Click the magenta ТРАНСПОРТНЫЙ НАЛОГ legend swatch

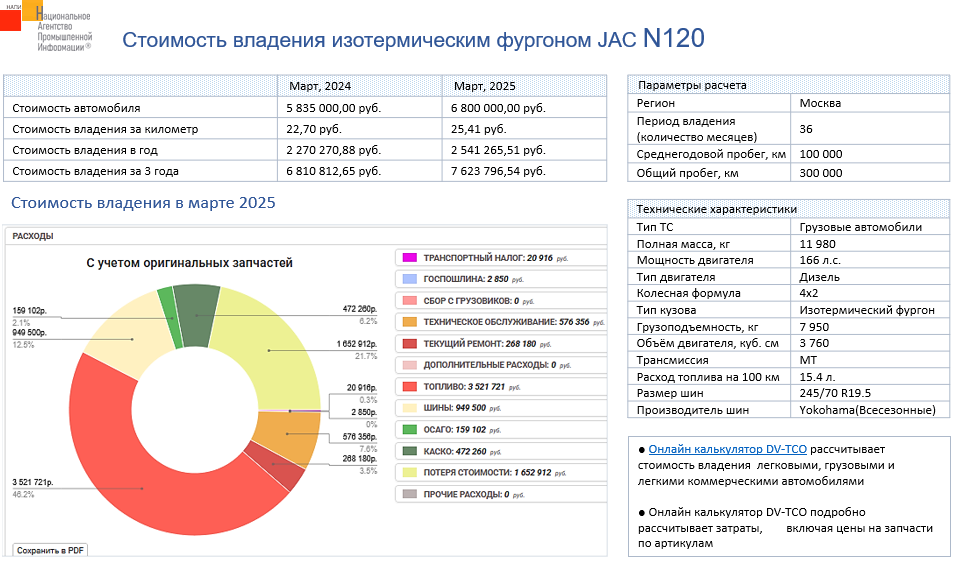(408, 257)
